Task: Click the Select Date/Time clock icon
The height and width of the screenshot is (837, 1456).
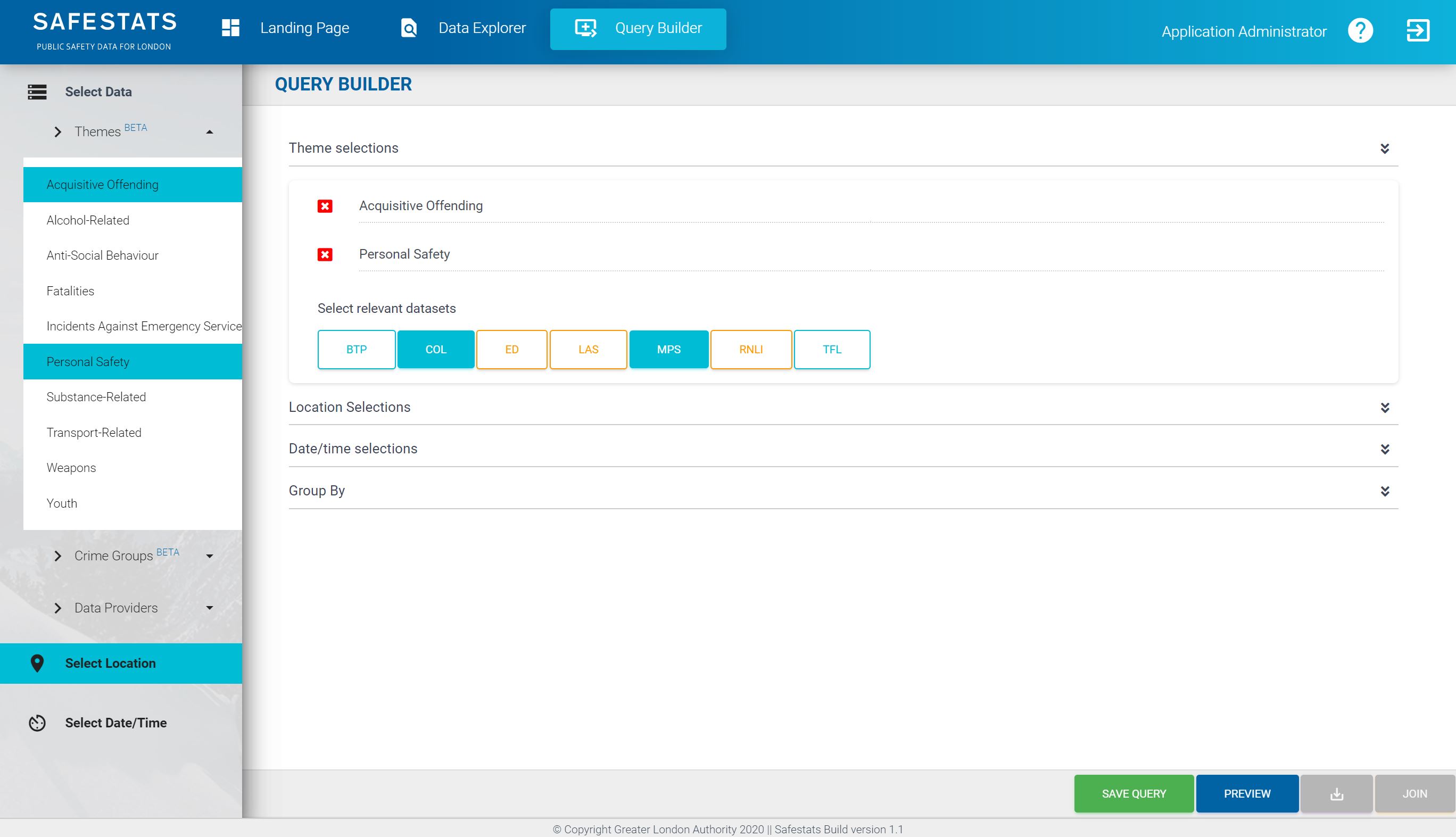Action: tap(37, 723)
